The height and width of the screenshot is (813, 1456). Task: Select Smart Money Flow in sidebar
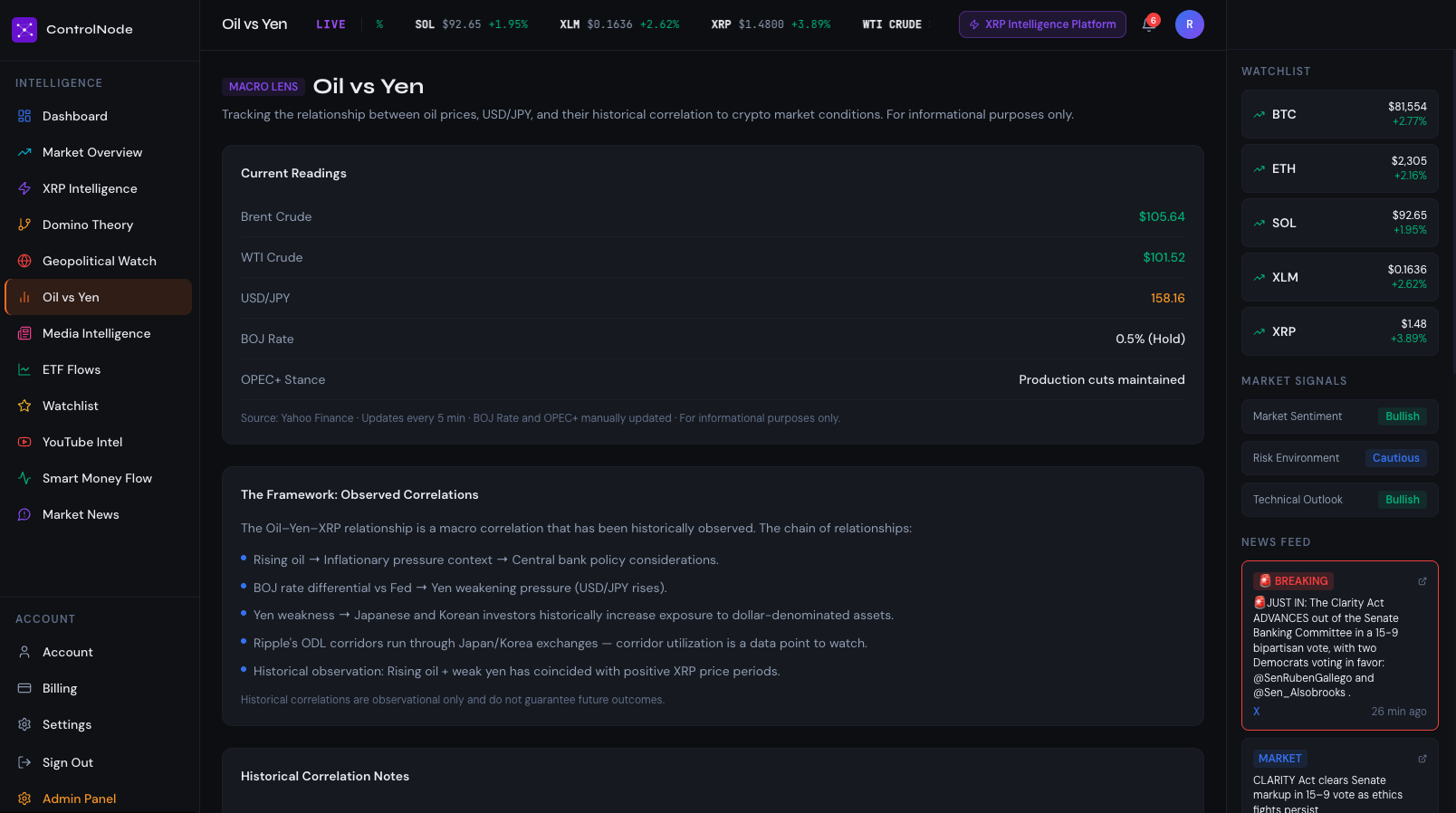[98, 478]
